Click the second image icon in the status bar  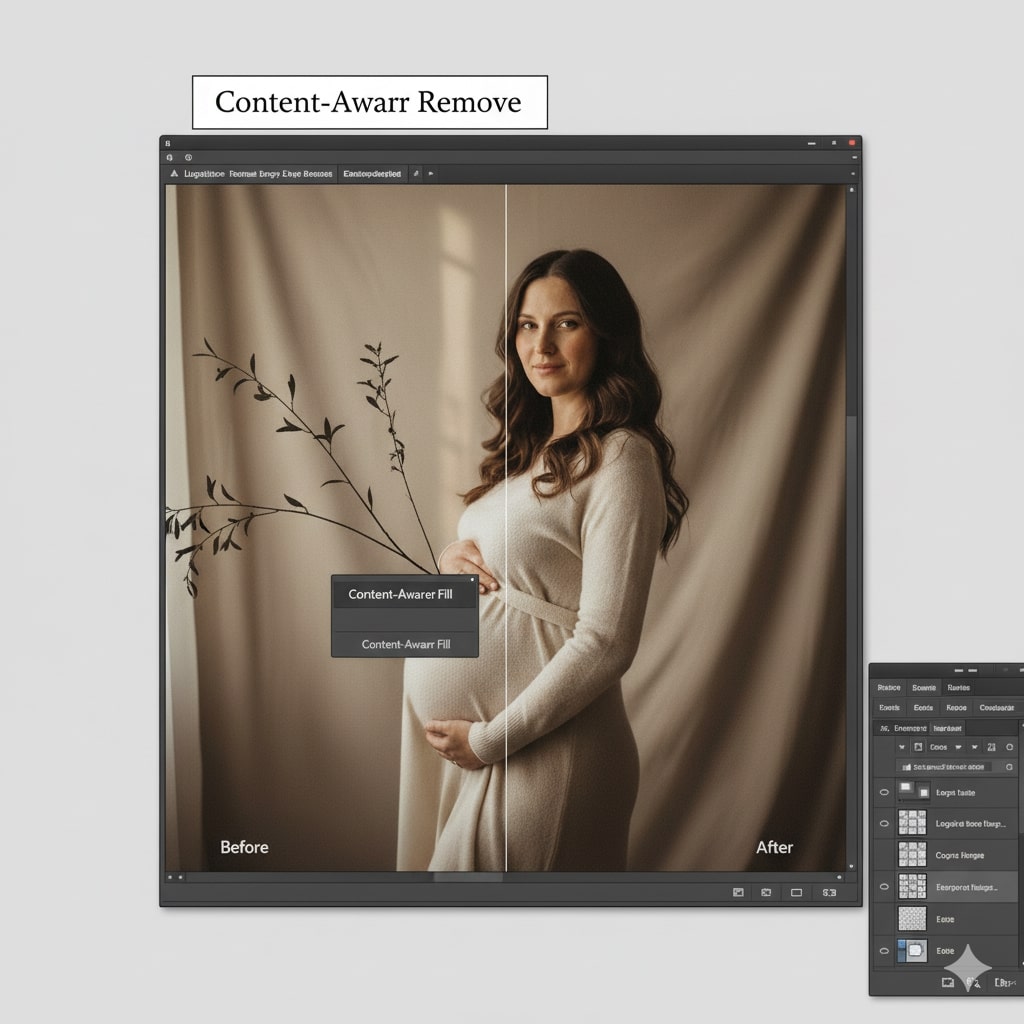766,892
